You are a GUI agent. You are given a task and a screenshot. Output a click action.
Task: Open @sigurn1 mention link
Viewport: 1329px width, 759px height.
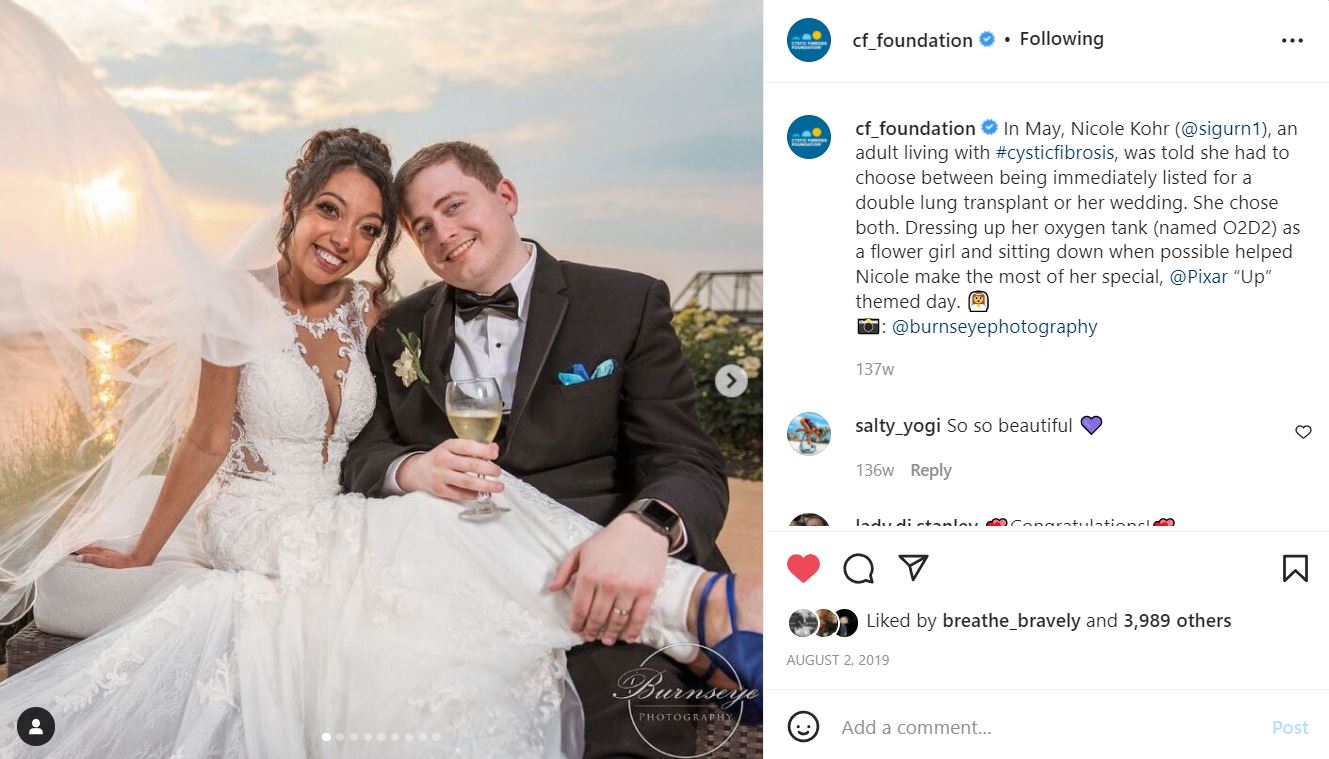(1218, 128)
